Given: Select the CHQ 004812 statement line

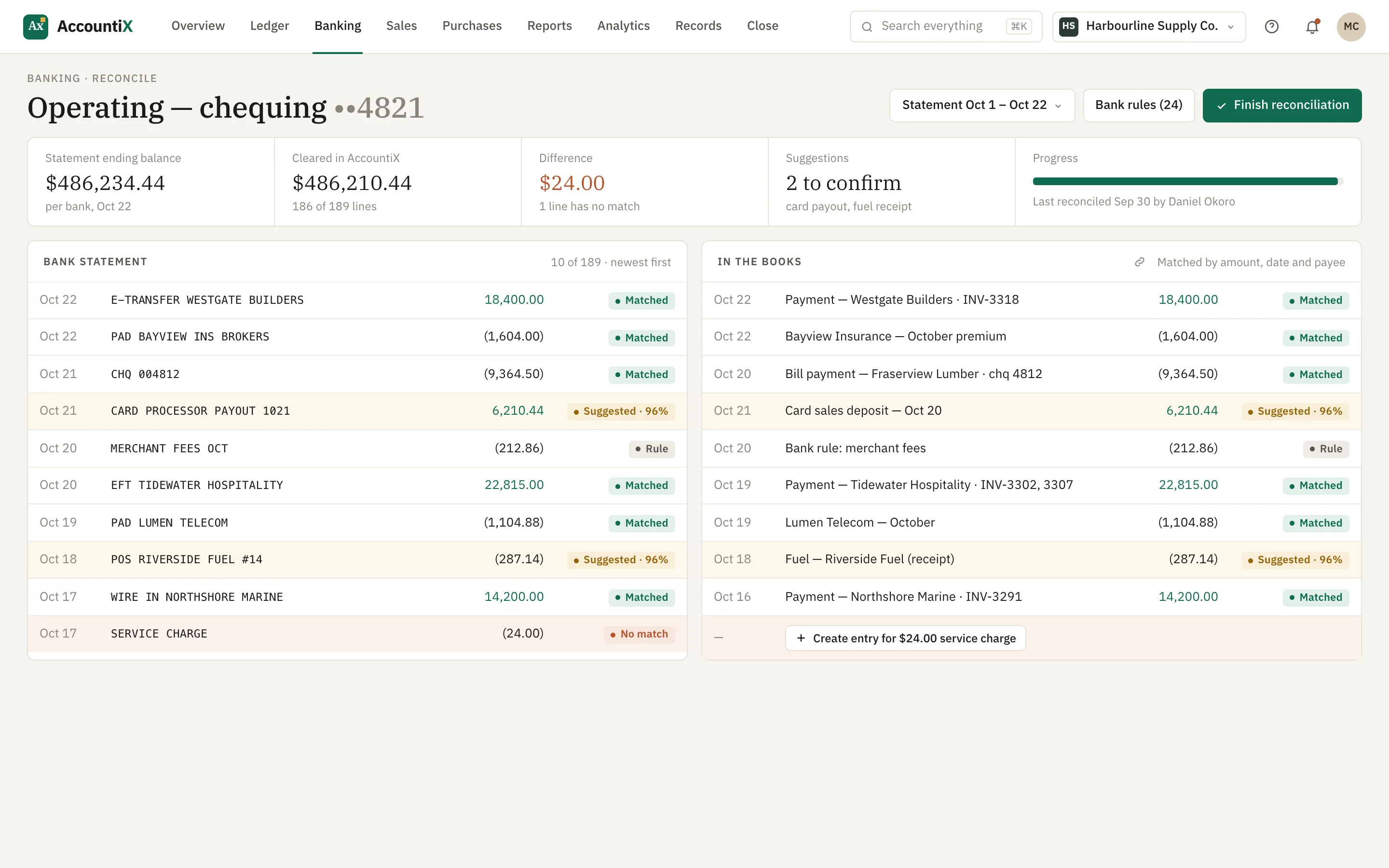Looking at the screenshot, I should 357,374.
